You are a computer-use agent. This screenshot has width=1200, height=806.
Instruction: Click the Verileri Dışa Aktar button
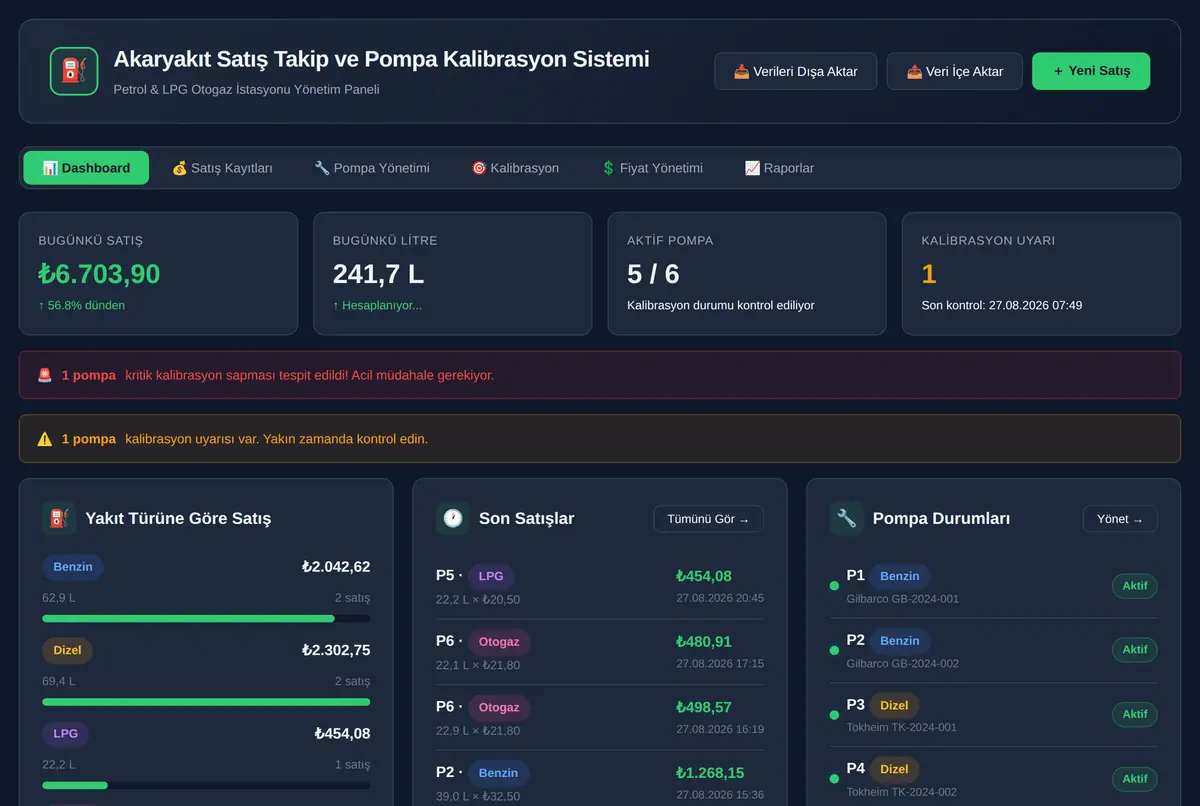796,71
